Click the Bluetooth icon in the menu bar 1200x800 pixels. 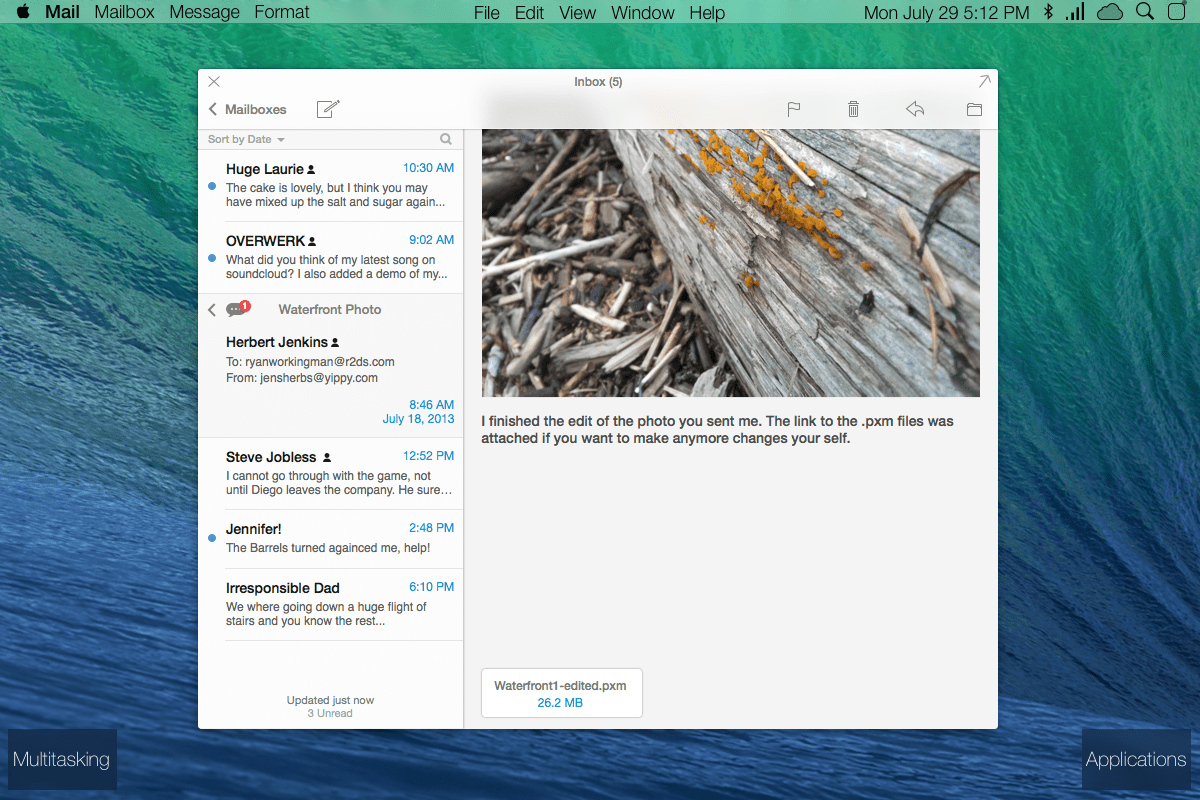1048,12
